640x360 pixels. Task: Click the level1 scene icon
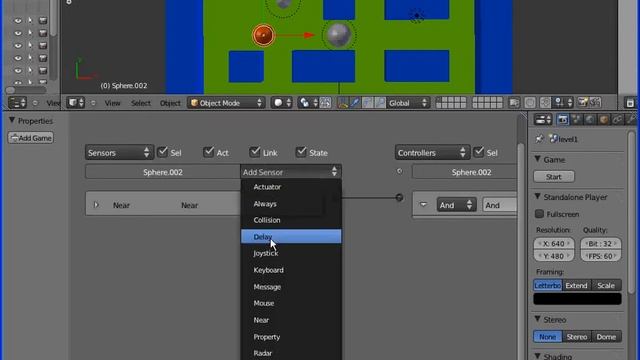(553, 139)
